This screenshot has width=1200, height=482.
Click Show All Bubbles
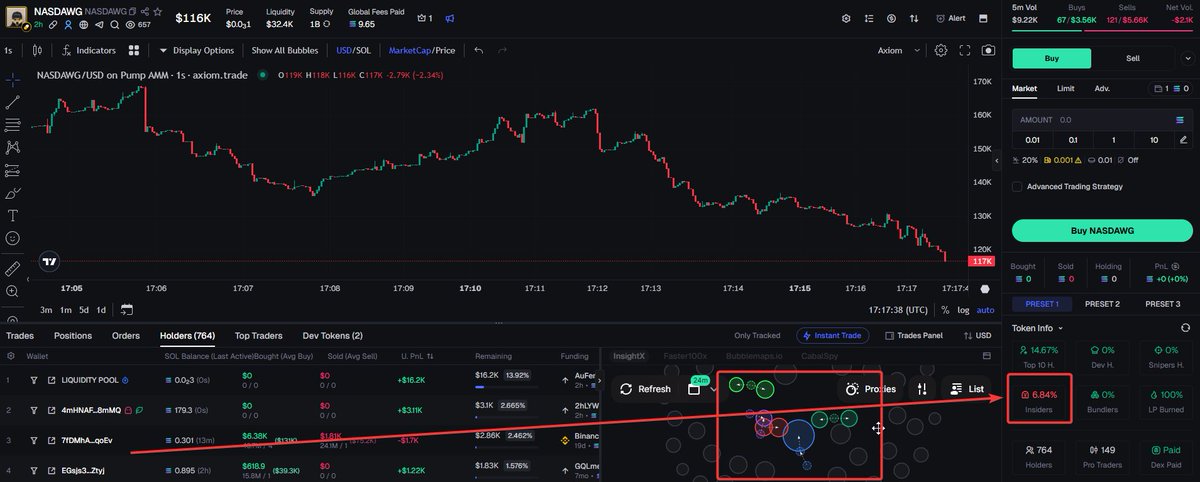287,50
